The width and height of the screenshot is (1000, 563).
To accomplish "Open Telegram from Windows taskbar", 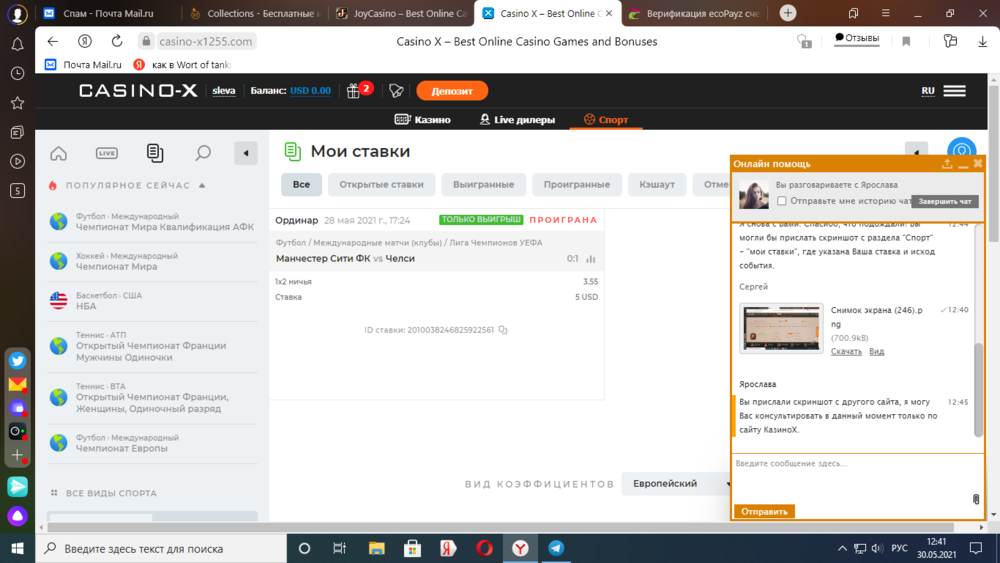I will coord(556,548).
